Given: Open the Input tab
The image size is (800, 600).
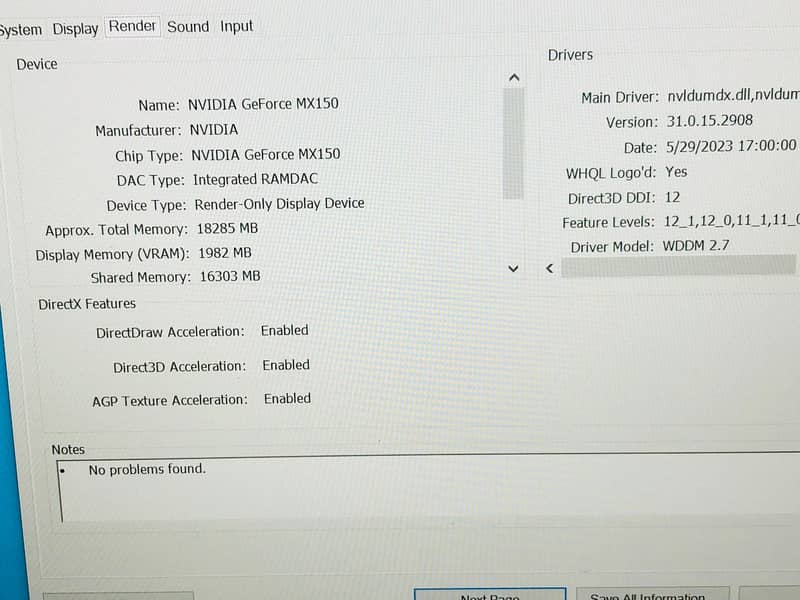Looking at the screenshot, I should point(237,26).
